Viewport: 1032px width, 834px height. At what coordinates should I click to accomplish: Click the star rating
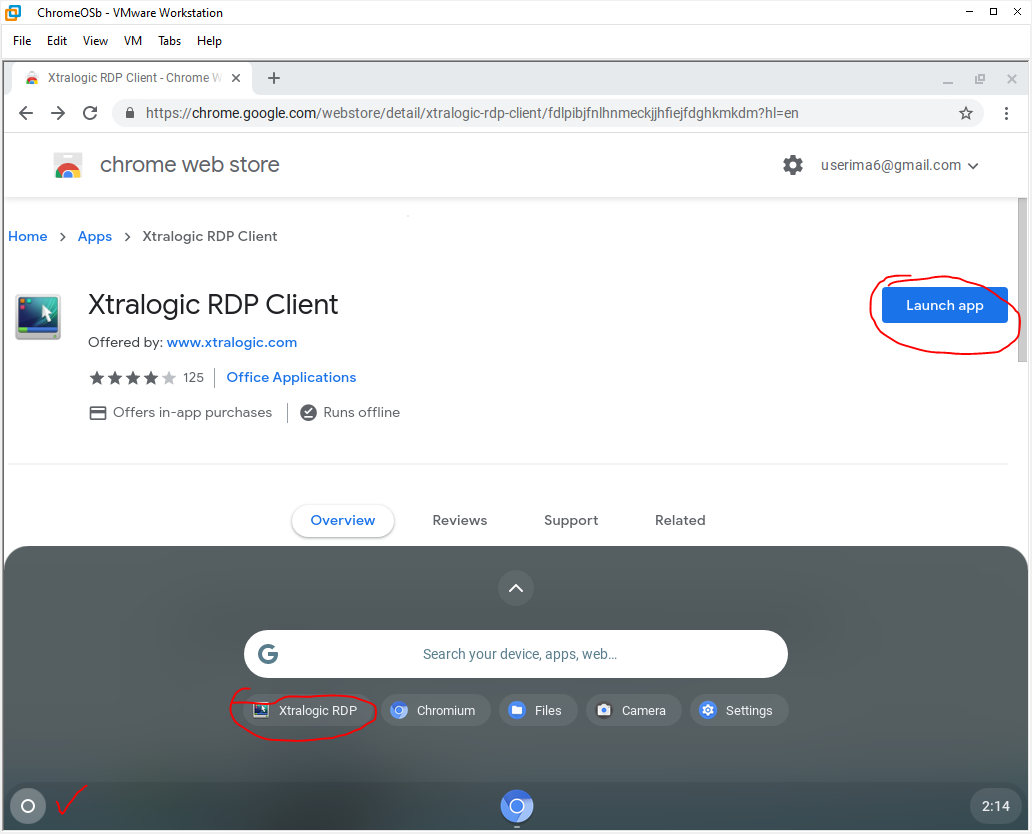[x=133, y=378]
